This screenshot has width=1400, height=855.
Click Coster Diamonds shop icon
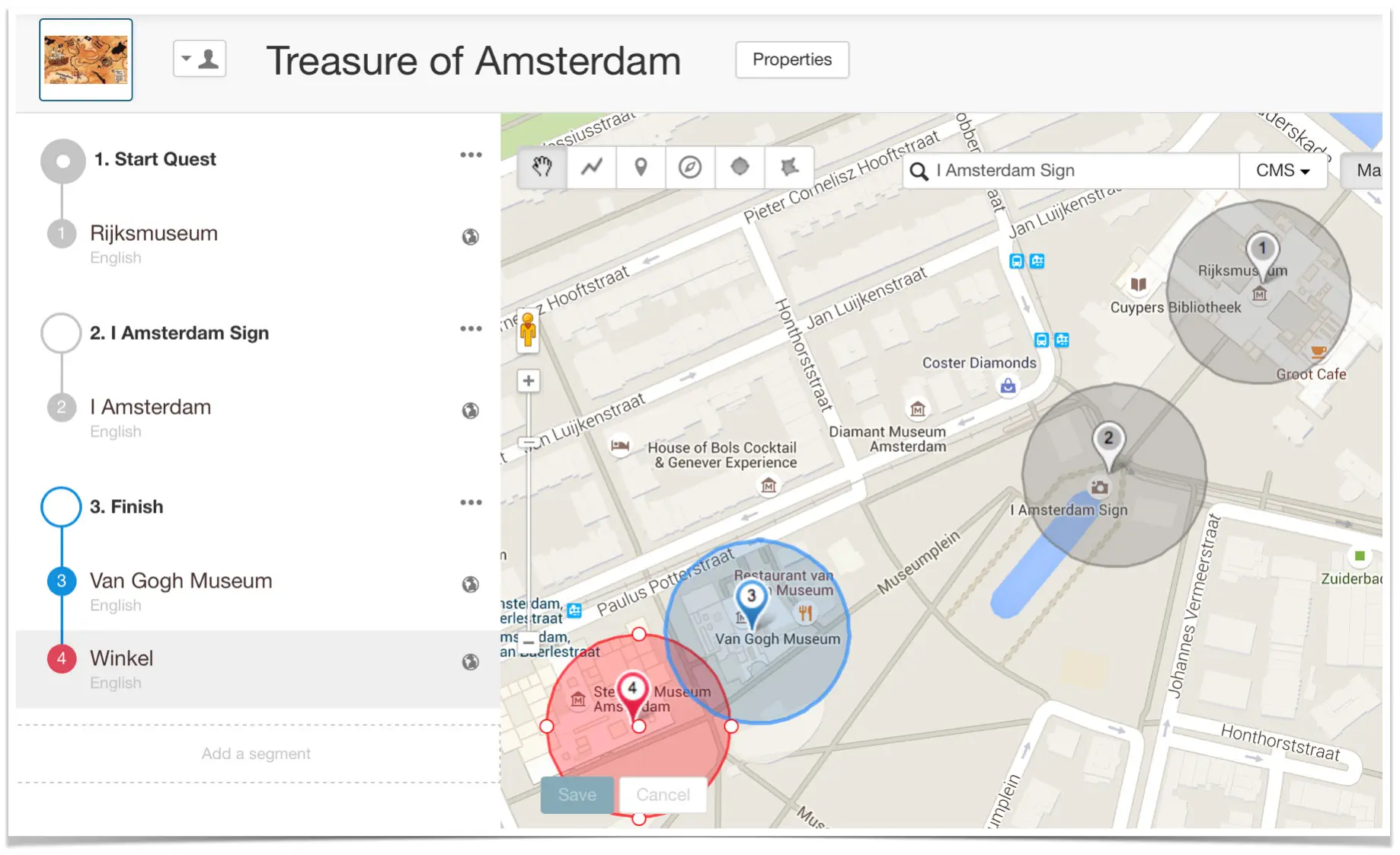1008,386
